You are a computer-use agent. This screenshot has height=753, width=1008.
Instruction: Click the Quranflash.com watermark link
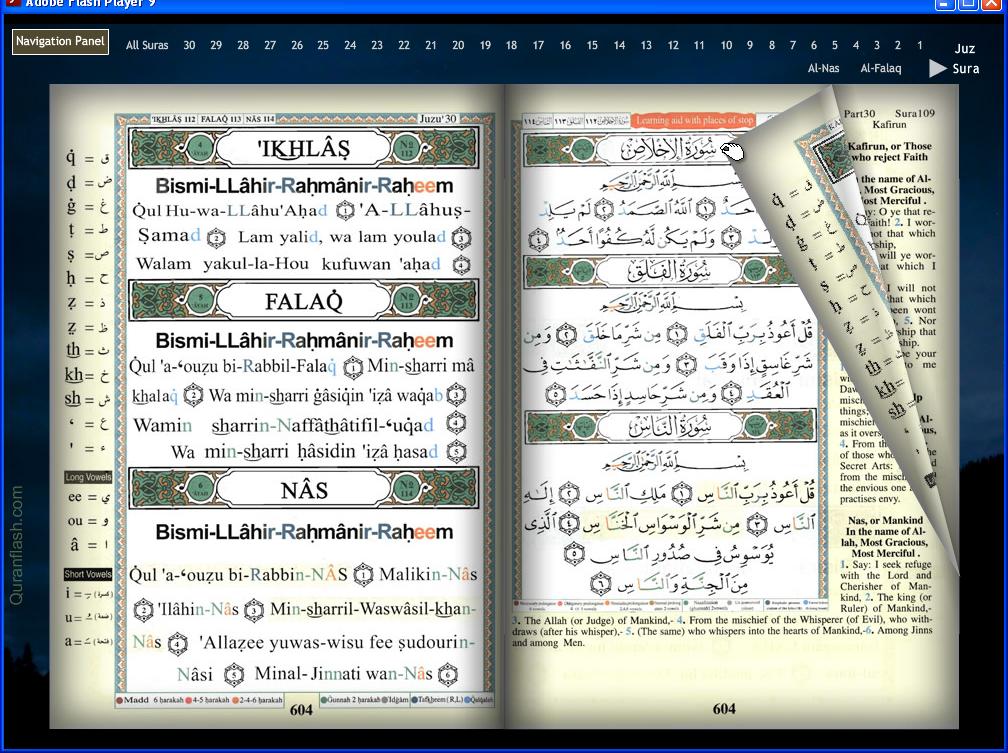point(16,545)
